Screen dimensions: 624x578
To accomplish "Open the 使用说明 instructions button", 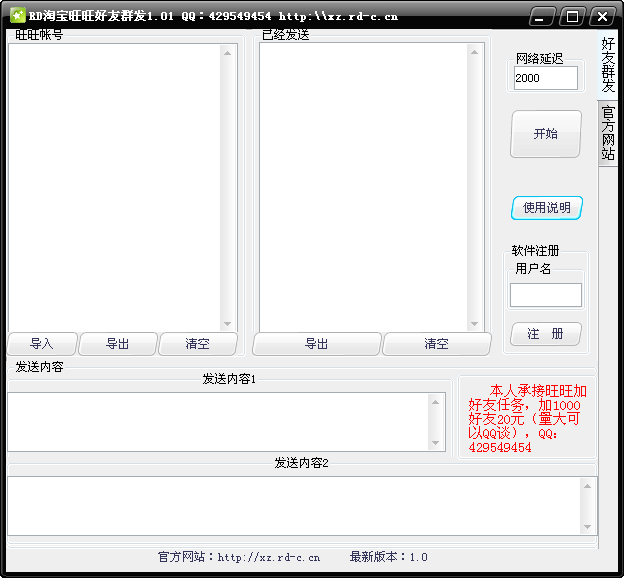I will 547,207.
